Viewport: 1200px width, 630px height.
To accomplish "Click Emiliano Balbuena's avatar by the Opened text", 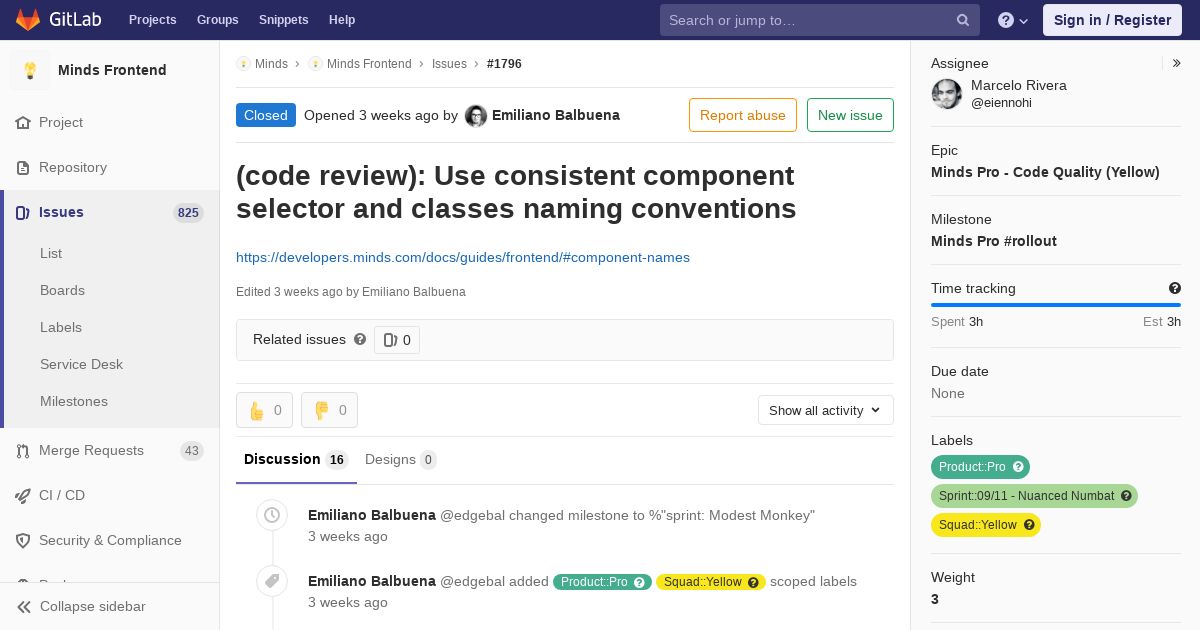I will click(x=476, y=116).
